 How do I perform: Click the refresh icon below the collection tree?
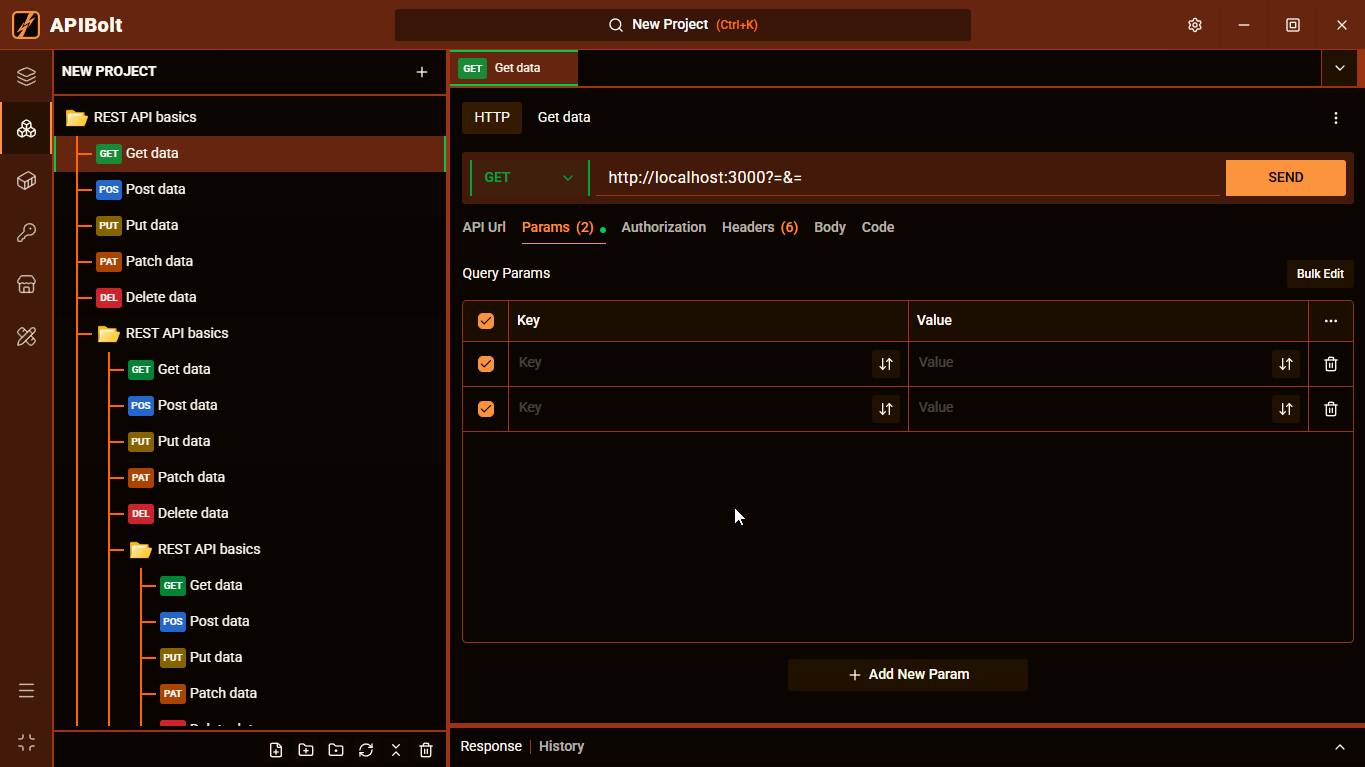click(366, 750)
